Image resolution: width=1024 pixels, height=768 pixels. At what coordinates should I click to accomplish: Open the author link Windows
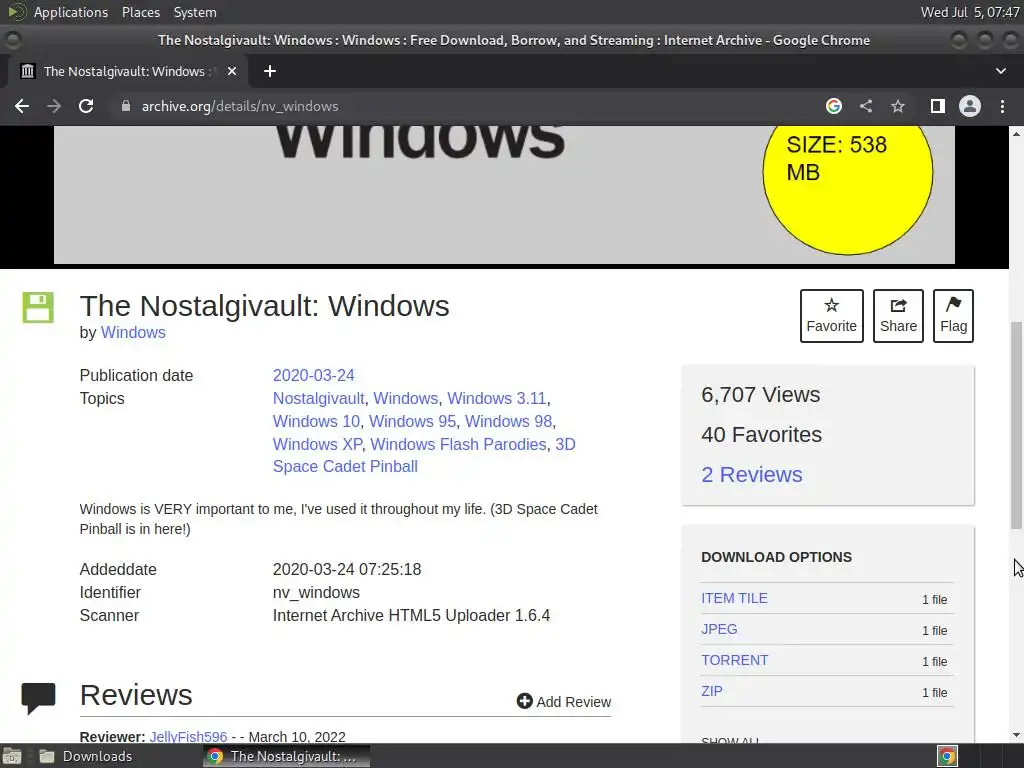133,332
